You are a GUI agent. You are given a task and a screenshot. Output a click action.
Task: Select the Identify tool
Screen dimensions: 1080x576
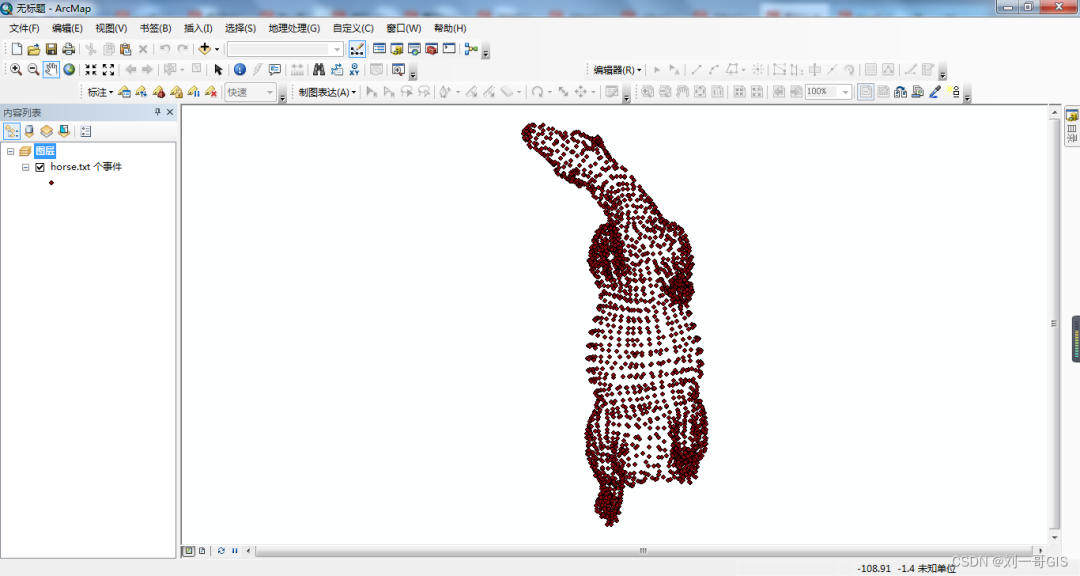(239, 69)
